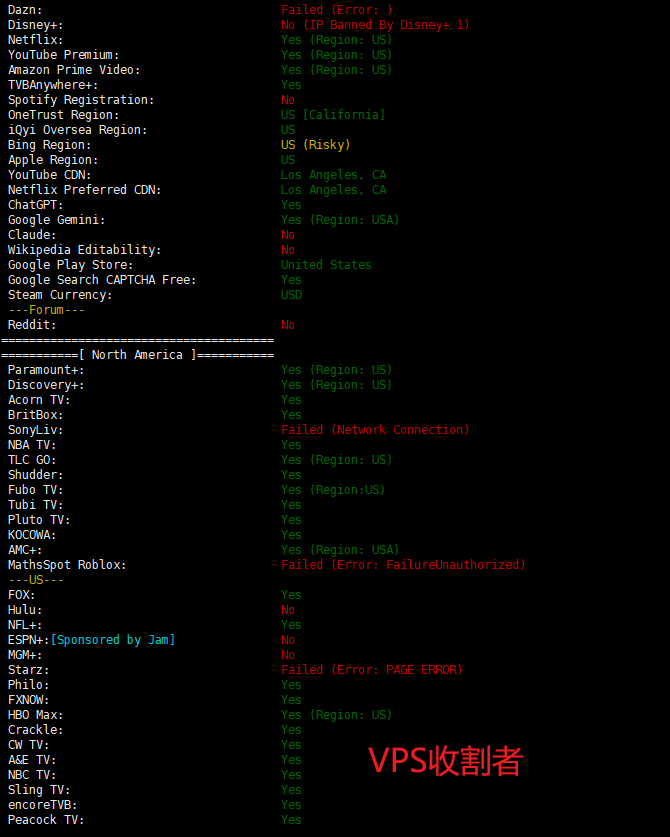Screen dimensions: 670x837
Task: Click the "---US---" divider text
Action: [36, 580]
